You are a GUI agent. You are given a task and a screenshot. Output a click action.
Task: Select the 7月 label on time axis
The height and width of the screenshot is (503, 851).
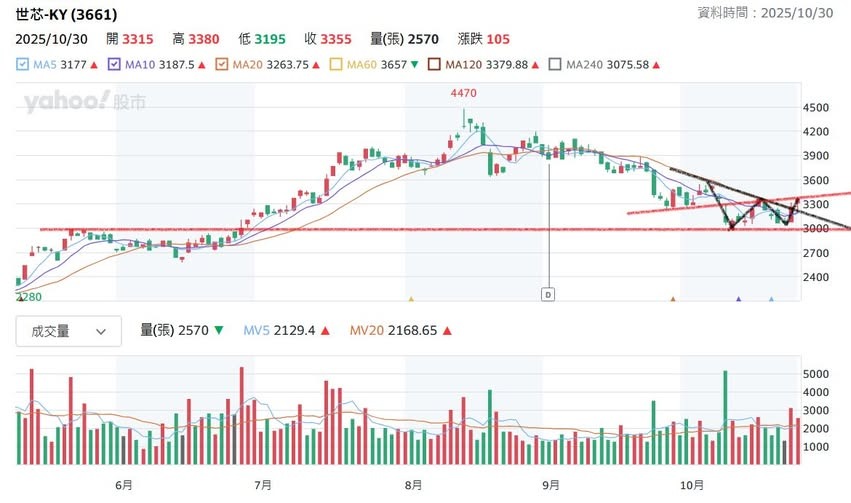click(263, 484)
